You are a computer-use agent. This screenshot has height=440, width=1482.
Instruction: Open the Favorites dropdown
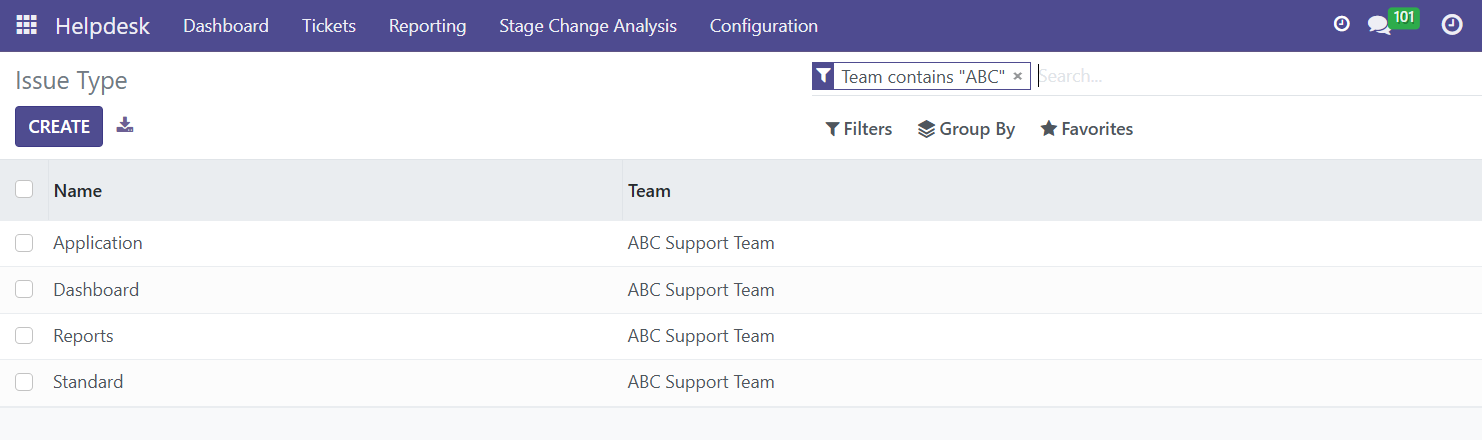tap(1087, 129)
